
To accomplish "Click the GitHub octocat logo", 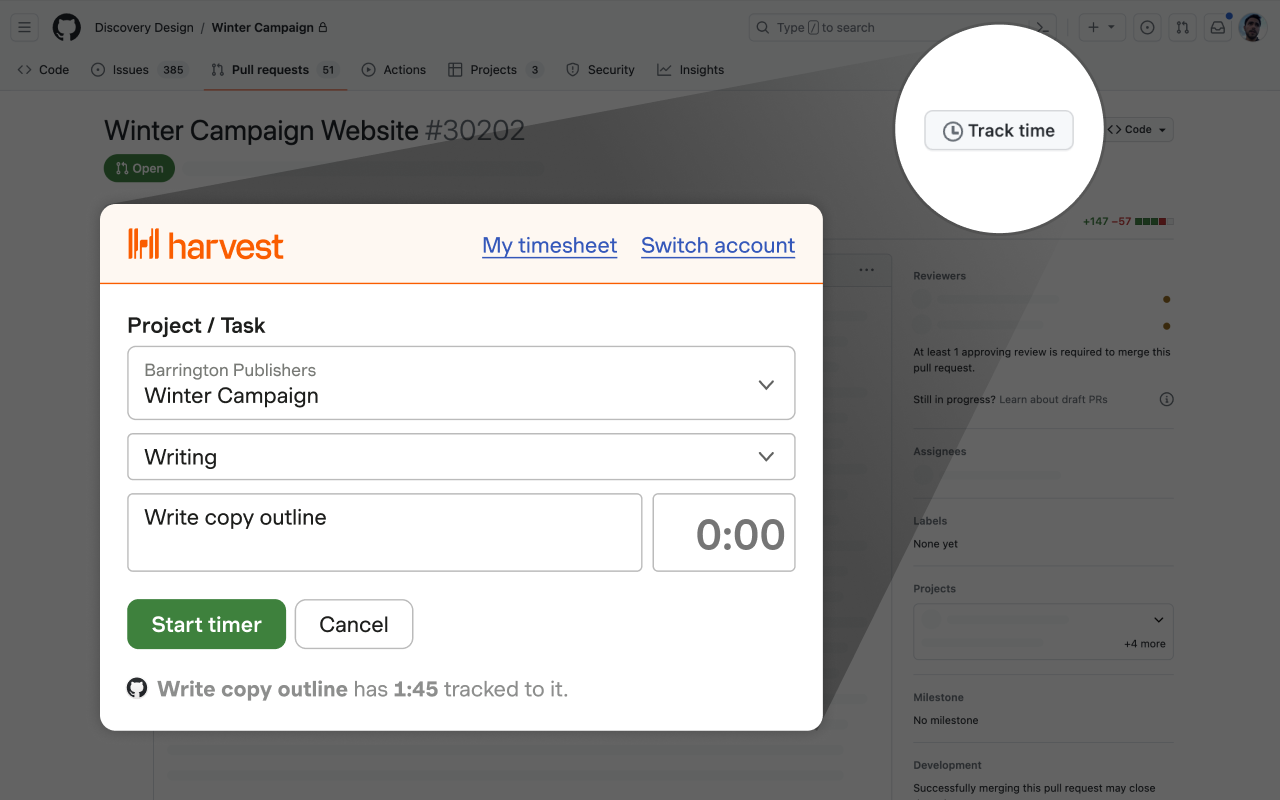I will (67, 28).
